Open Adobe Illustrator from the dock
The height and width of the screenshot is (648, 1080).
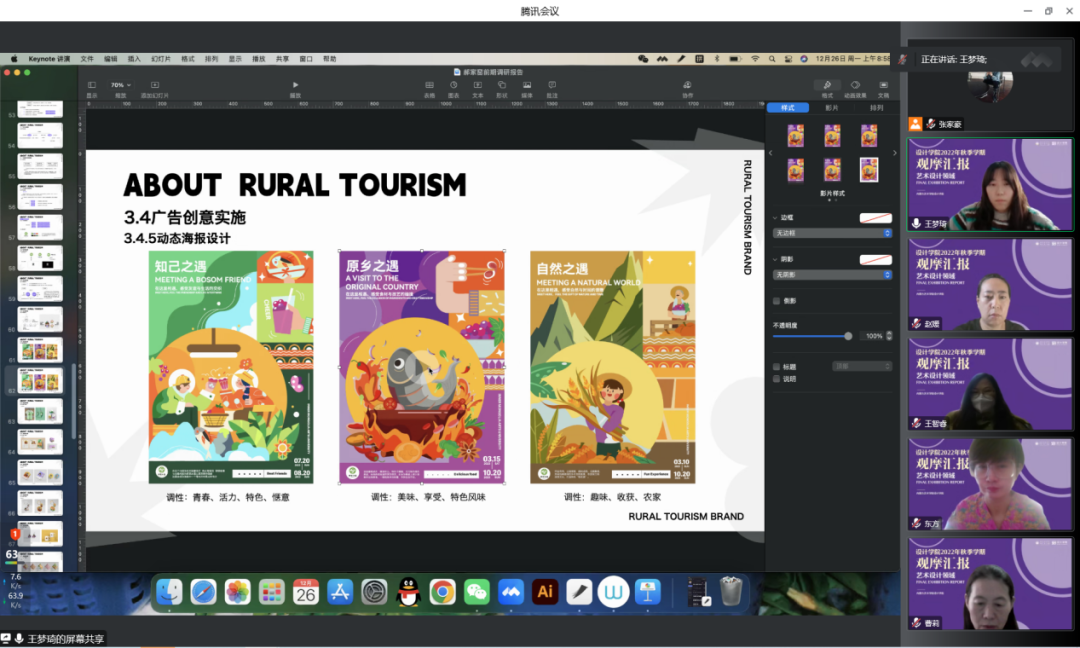545,592
